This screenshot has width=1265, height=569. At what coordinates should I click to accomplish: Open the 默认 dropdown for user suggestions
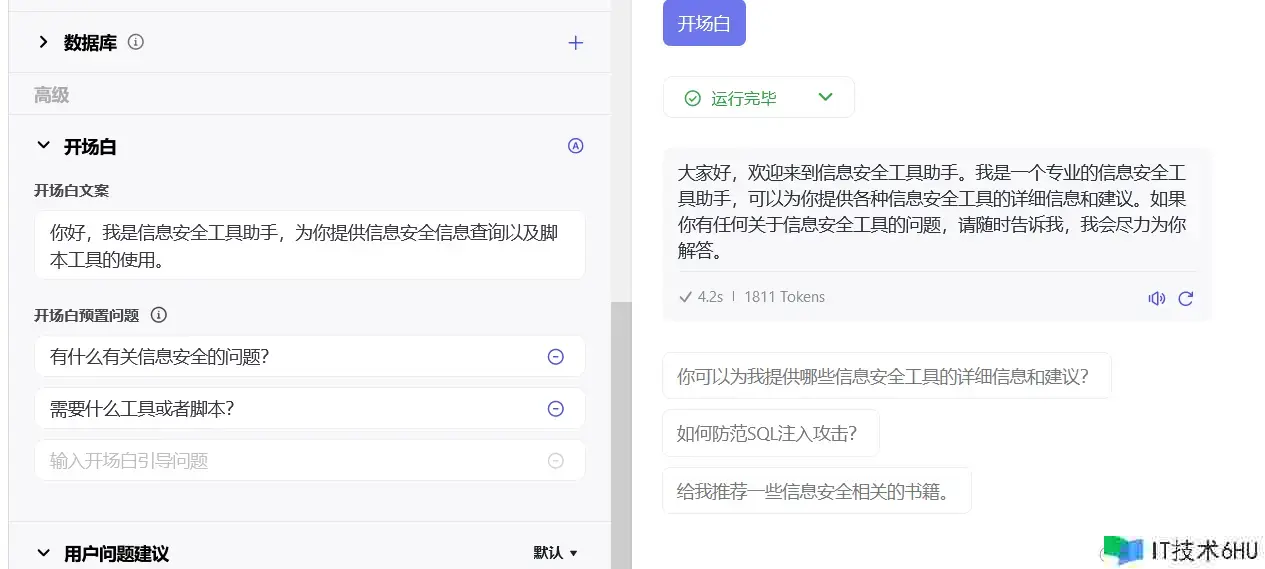556,553
